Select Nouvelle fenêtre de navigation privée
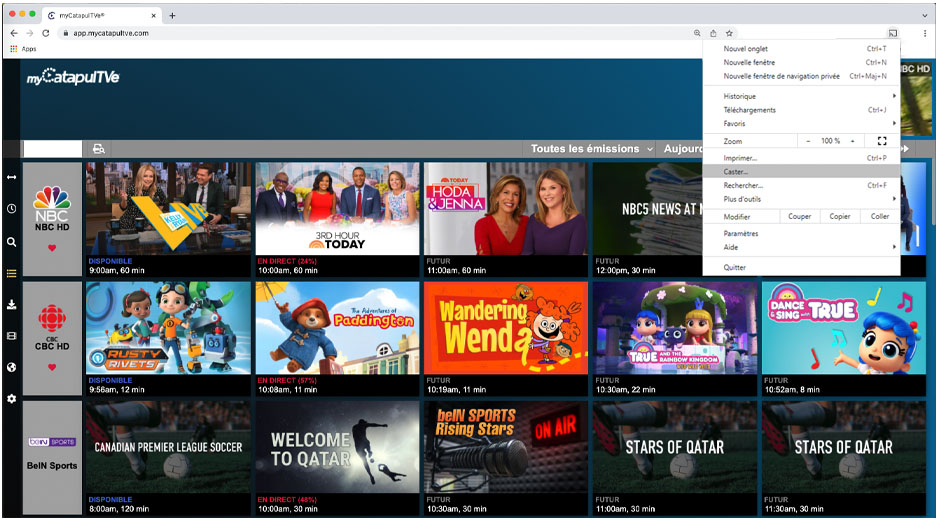This screenshot has height=520, width=938. (x=802, y=76)
